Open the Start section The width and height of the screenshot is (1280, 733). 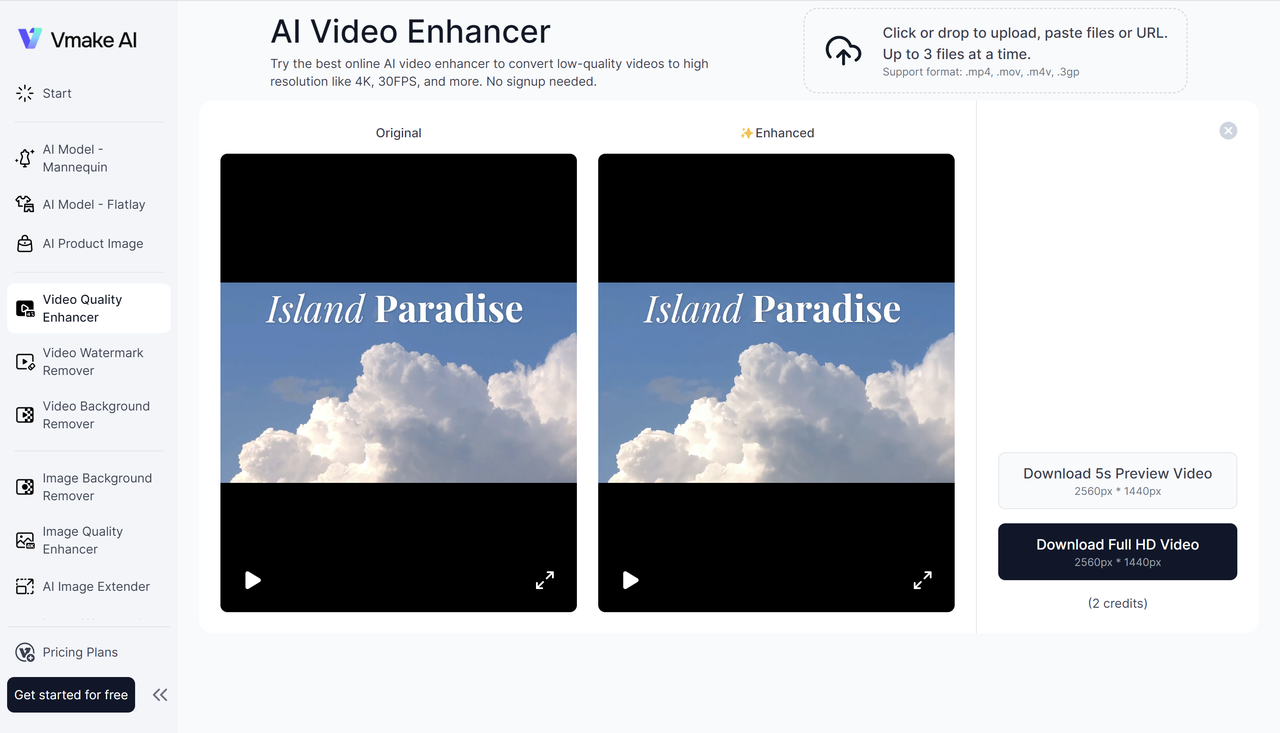[x=57, y=92]
